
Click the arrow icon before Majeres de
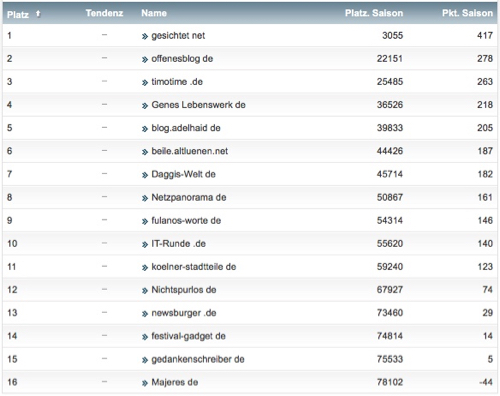pyautogui.click(x=145, y=383)
